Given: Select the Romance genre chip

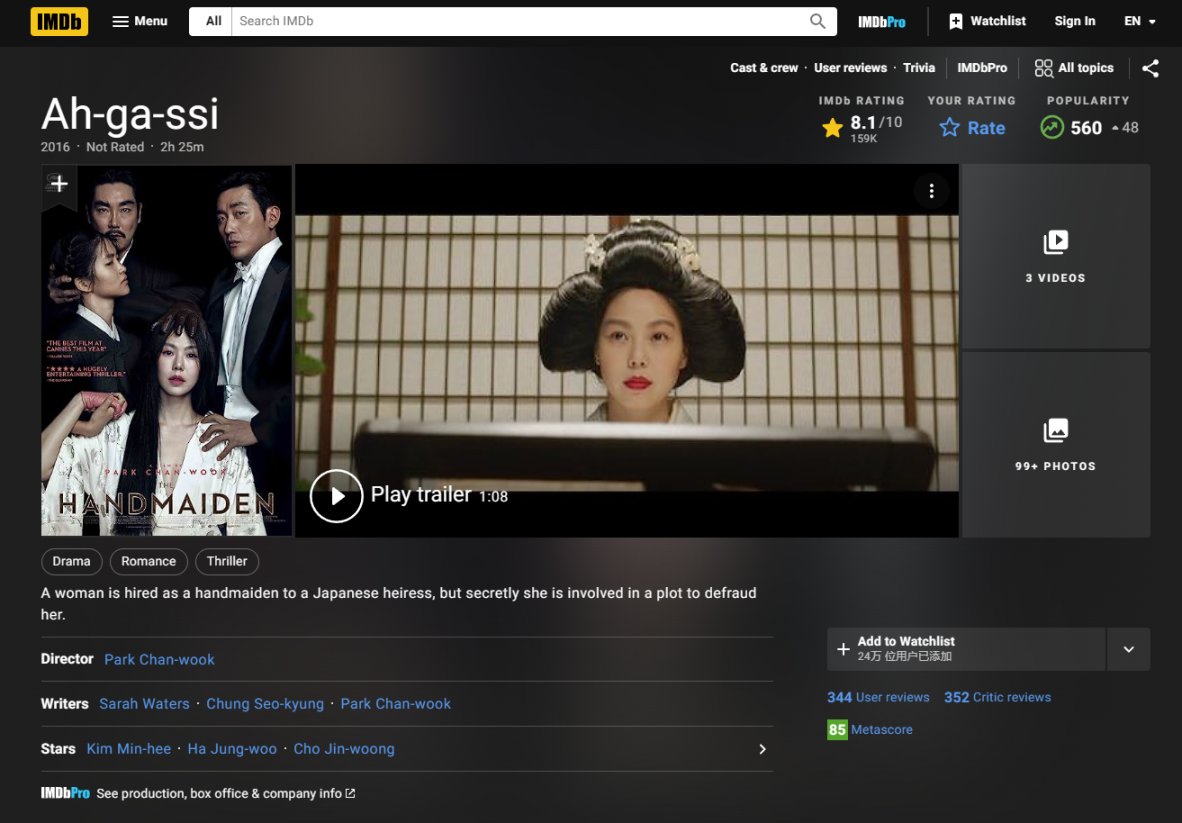Looking at the screenshot, I should tap(149, 561).
